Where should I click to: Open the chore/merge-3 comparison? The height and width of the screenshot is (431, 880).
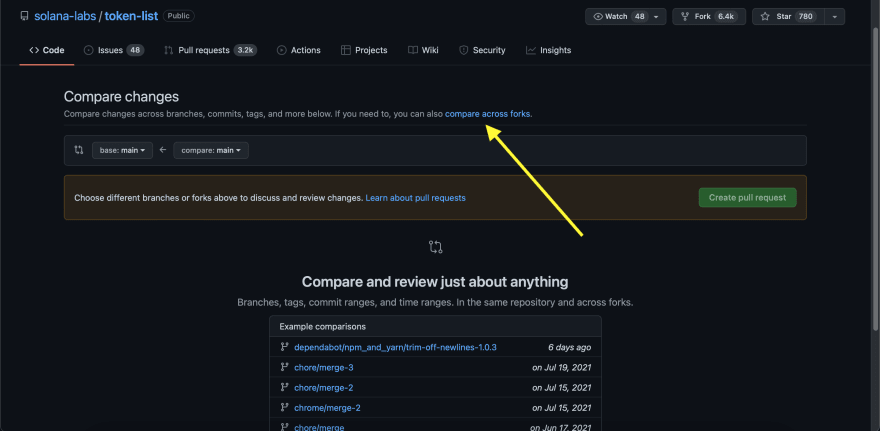point(323,368)
